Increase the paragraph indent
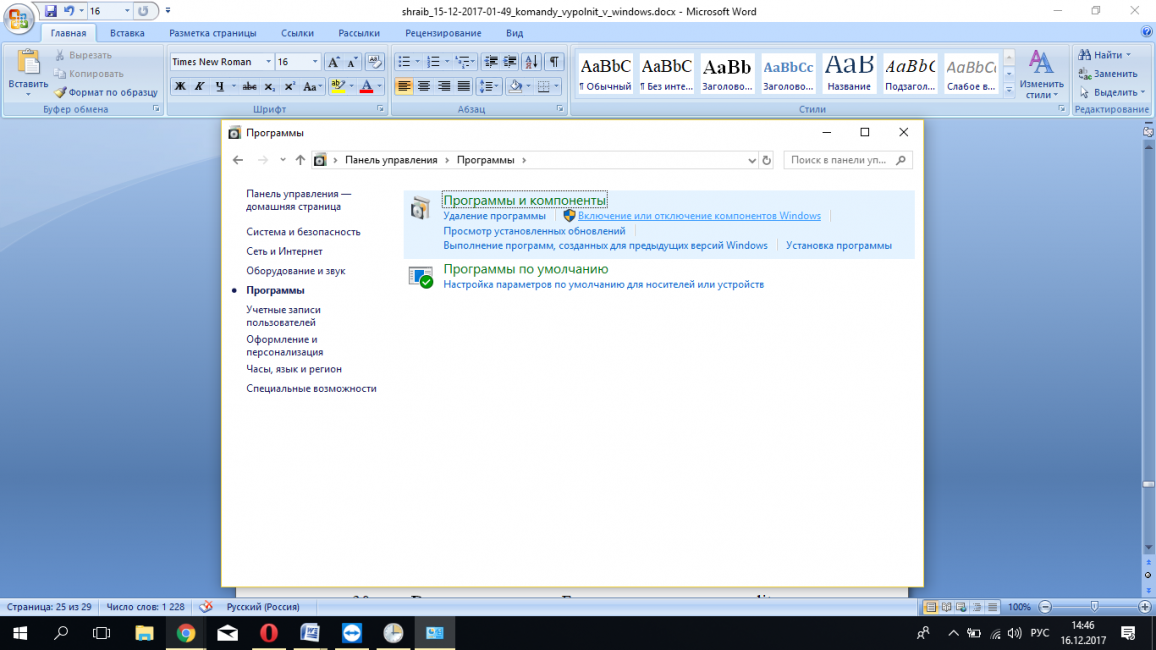This screenshot has height=650, width=1156. (509, 62)
